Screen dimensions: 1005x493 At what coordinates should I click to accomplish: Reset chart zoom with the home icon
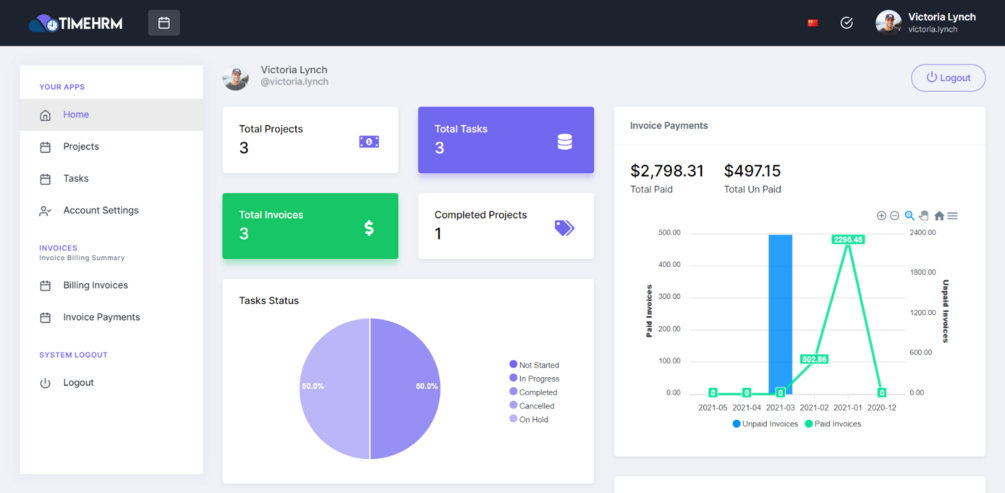[939, 216]
